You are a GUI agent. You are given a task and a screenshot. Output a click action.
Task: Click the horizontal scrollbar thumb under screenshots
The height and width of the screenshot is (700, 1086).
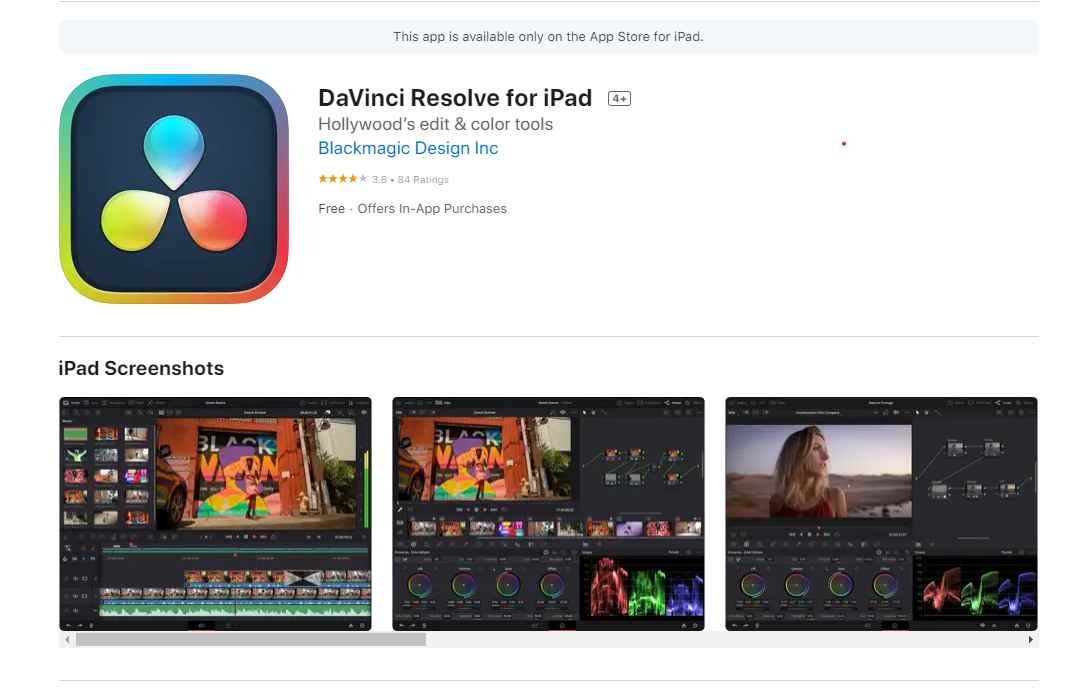point(251,640)
